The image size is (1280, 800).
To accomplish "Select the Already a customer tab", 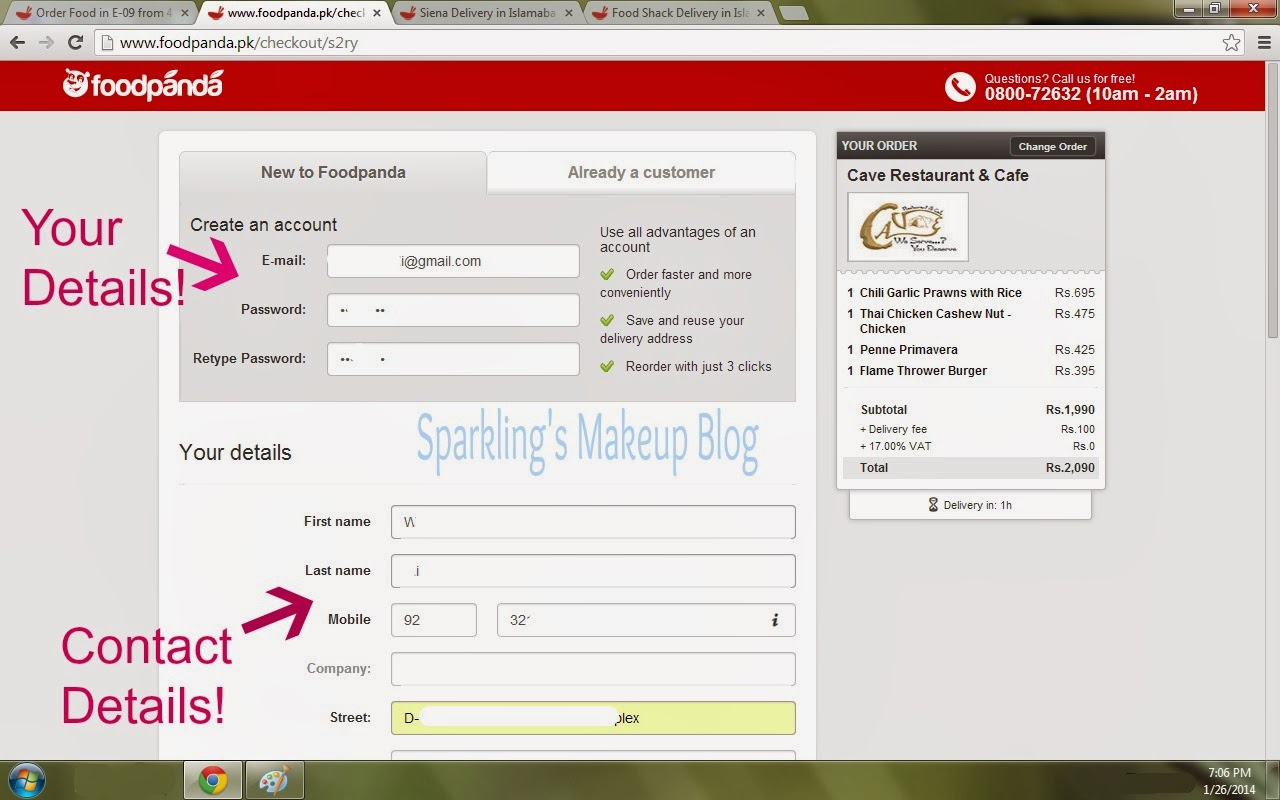I will (641, 172).
